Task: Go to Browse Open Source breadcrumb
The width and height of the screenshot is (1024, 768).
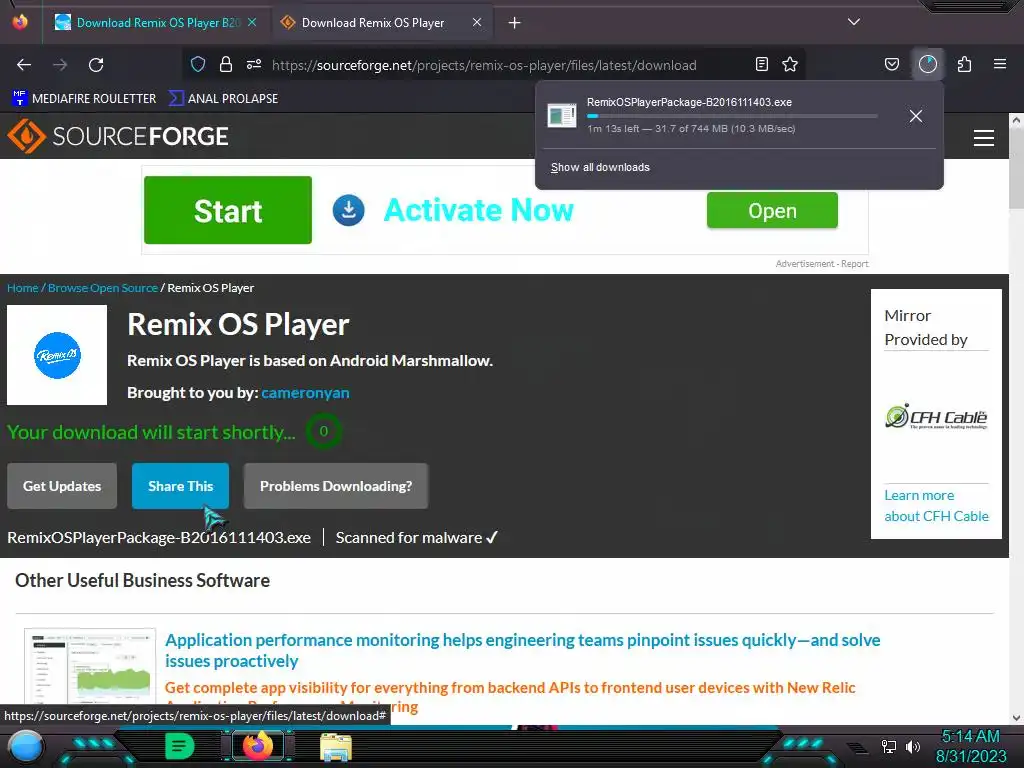Action: pos(103,288)
